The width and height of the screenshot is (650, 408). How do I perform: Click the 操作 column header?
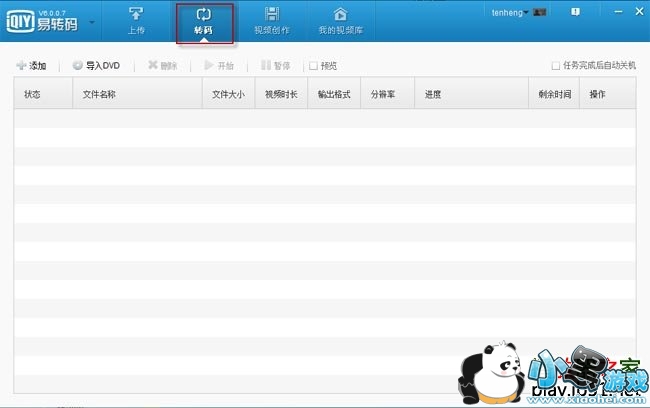pyautogui.click(x=607, y=94)
